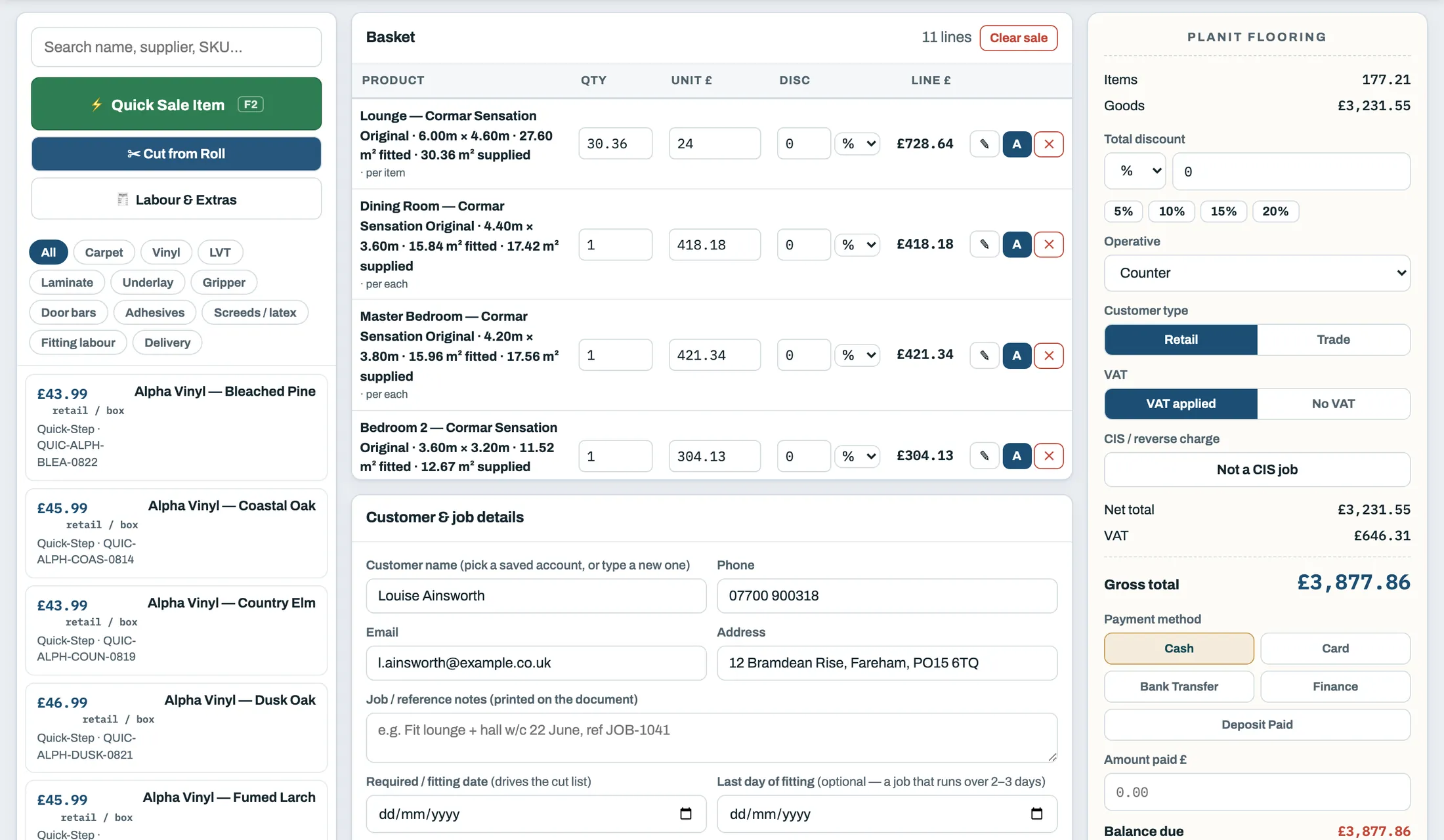Screen dimensions: 1444x840
Task: Click Clear sale button
Action: coord(1018,38)
